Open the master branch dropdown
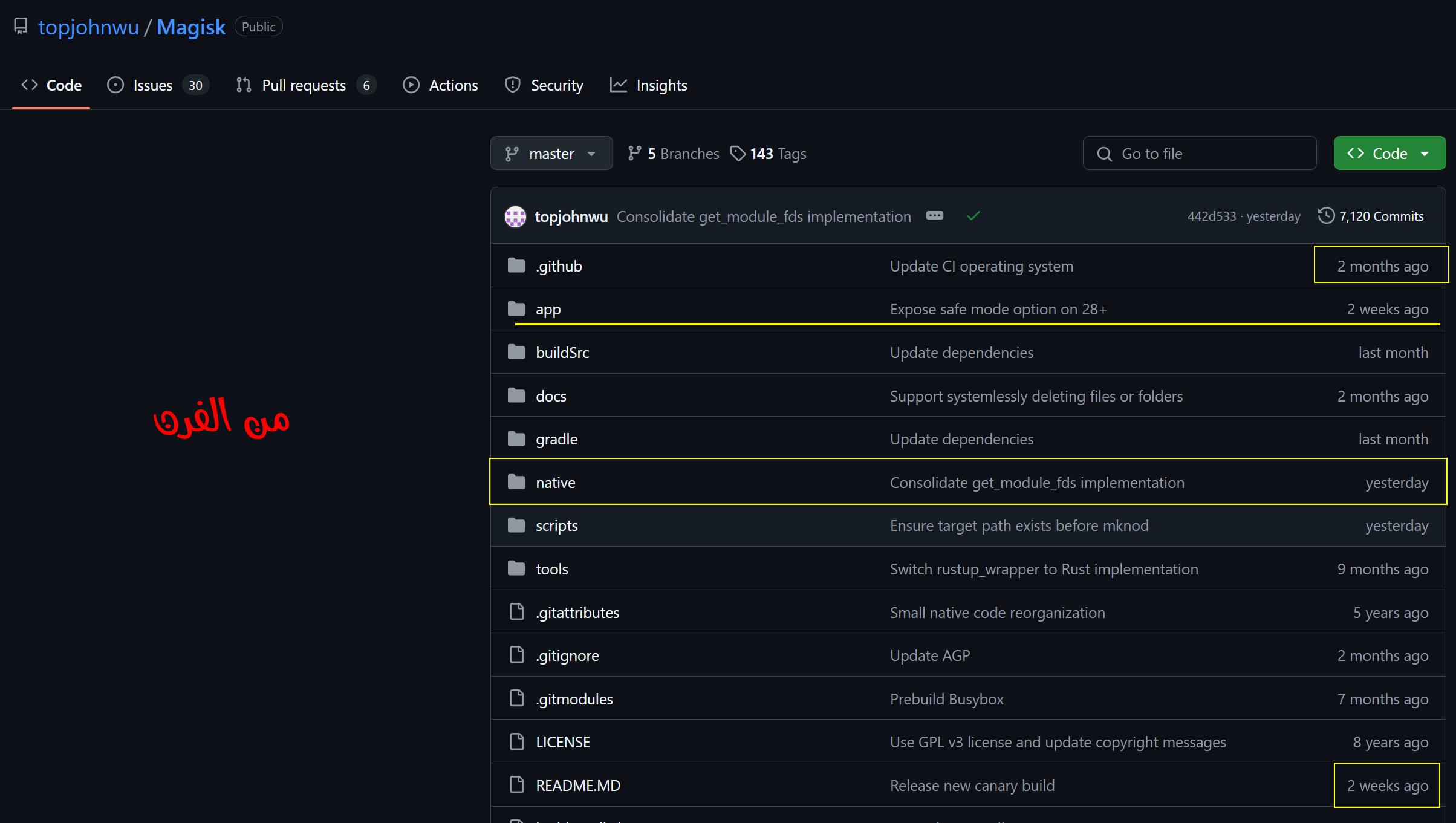 pyautogui.click(x=551, y=154)
